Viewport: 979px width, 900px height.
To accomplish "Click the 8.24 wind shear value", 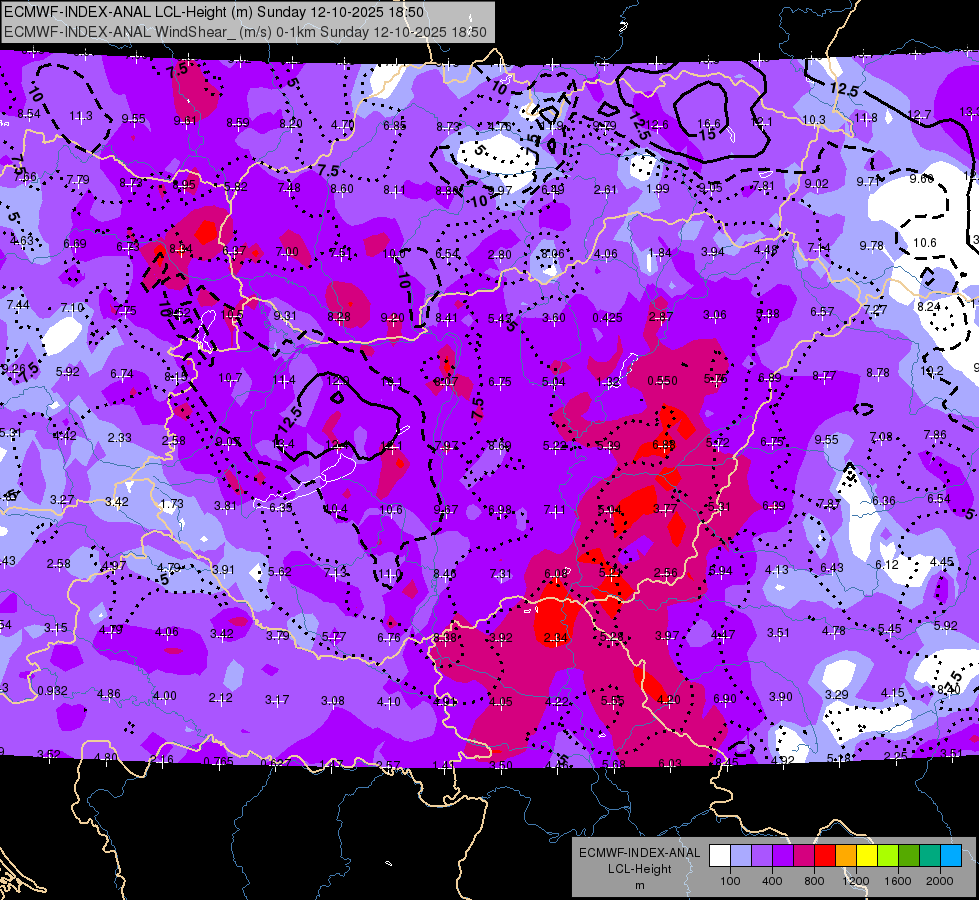I will (929, 306).
